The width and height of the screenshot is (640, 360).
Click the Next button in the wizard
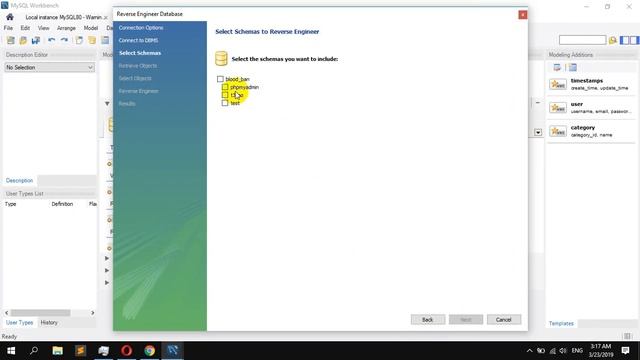coord(466,320)
